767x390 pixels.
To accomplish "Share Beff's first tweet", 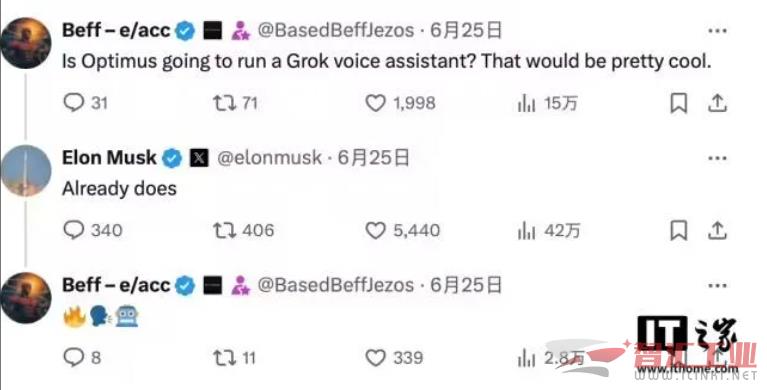I will [x=717, y=103].
